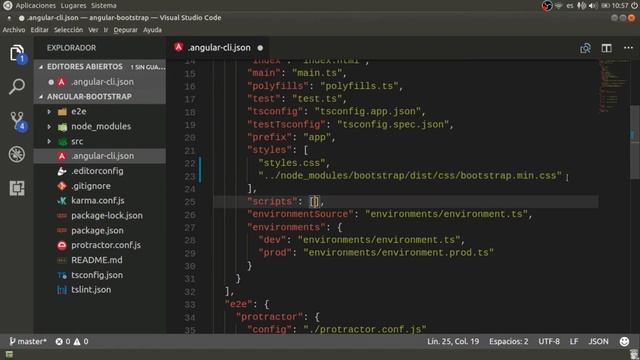Click the feedback smiley icon in status bar
The height and width of the screenshot is (360, 640).
(x=624, y=342)
